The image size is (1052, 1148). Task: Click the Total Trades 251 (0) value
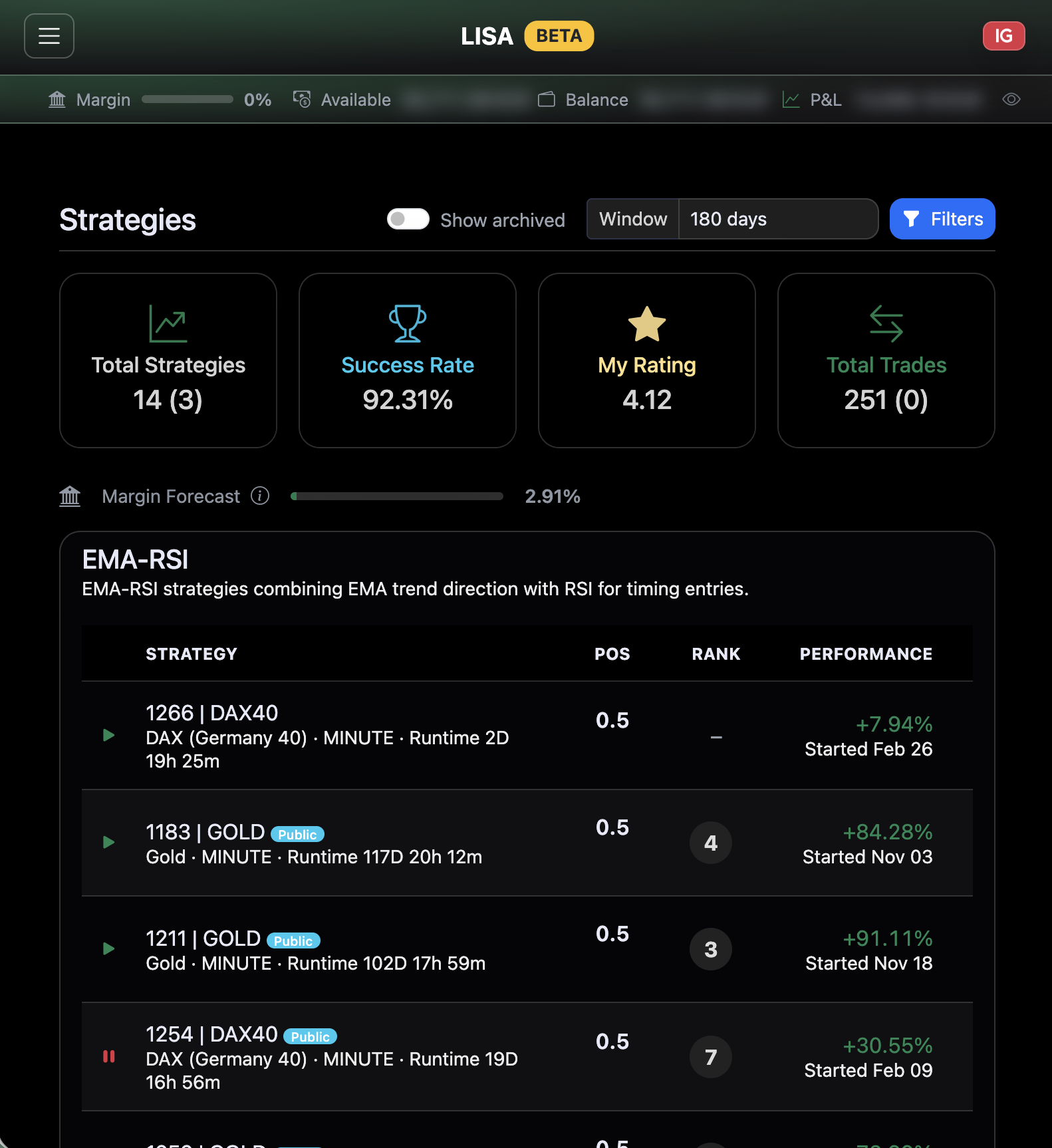(x=886, y=400)
